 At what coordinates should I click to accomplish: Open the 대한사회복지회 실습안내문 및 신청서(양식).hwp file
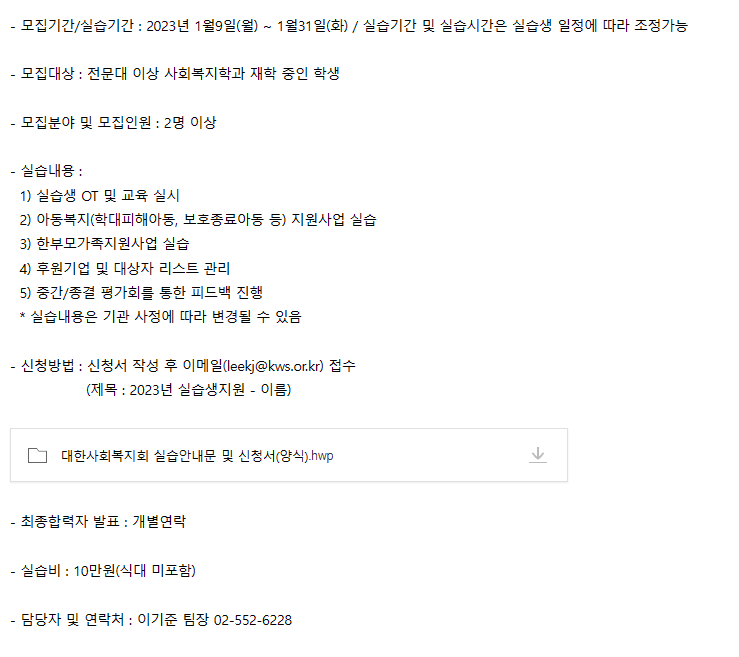coord(197,456)
